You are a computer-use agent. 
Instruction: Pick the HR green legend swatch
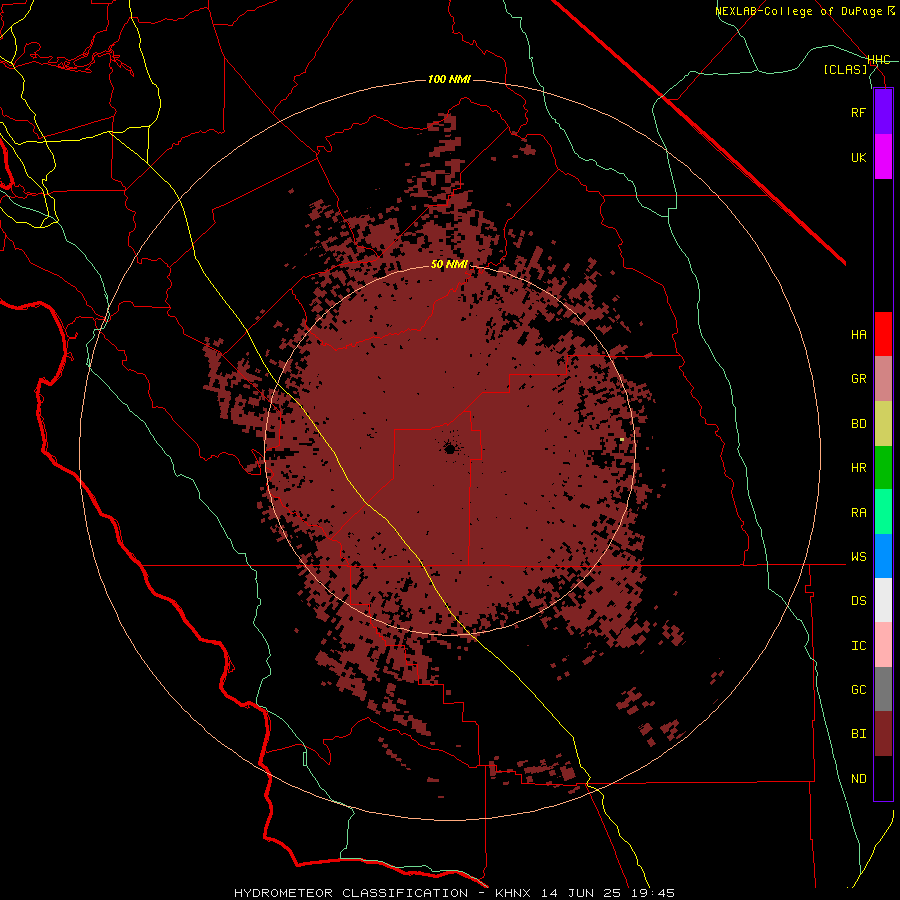[x=883, y=468]
